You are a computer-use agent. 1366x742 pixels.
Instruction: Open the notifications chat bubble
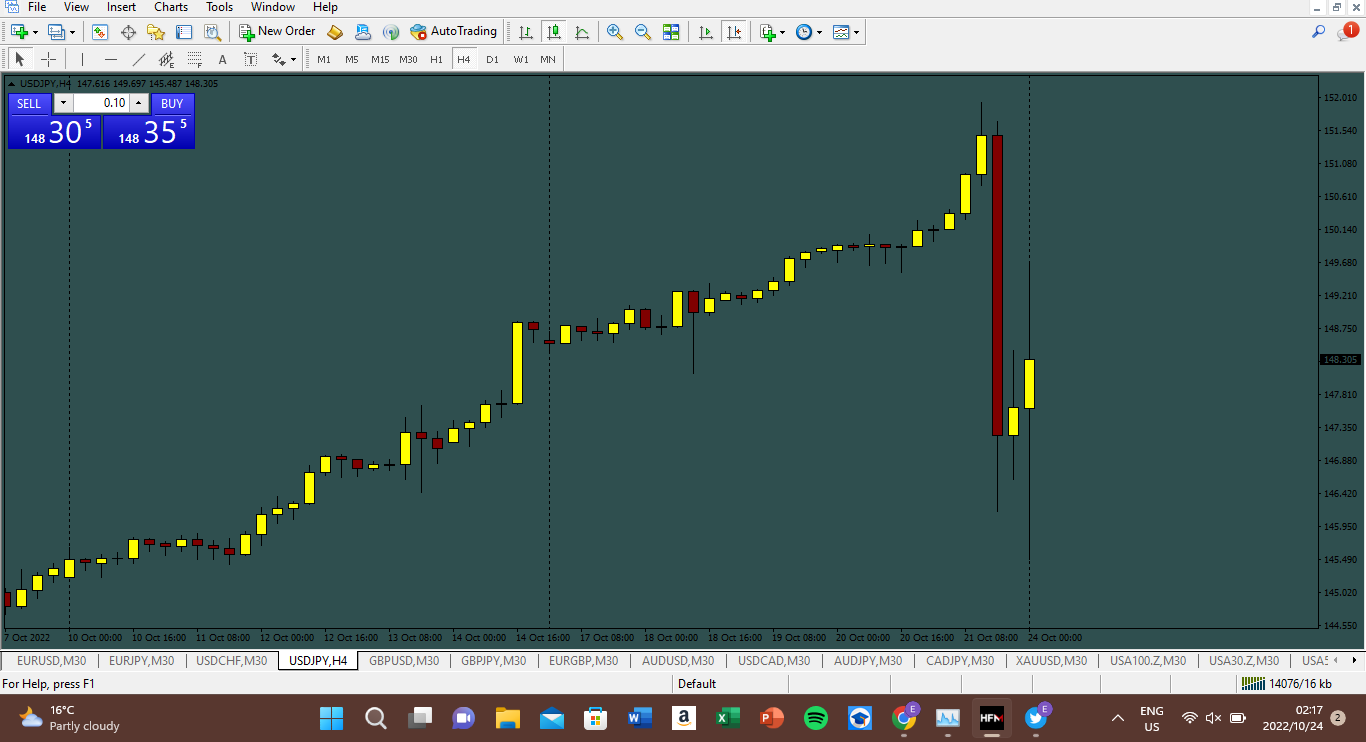(x=1346, y=32)
